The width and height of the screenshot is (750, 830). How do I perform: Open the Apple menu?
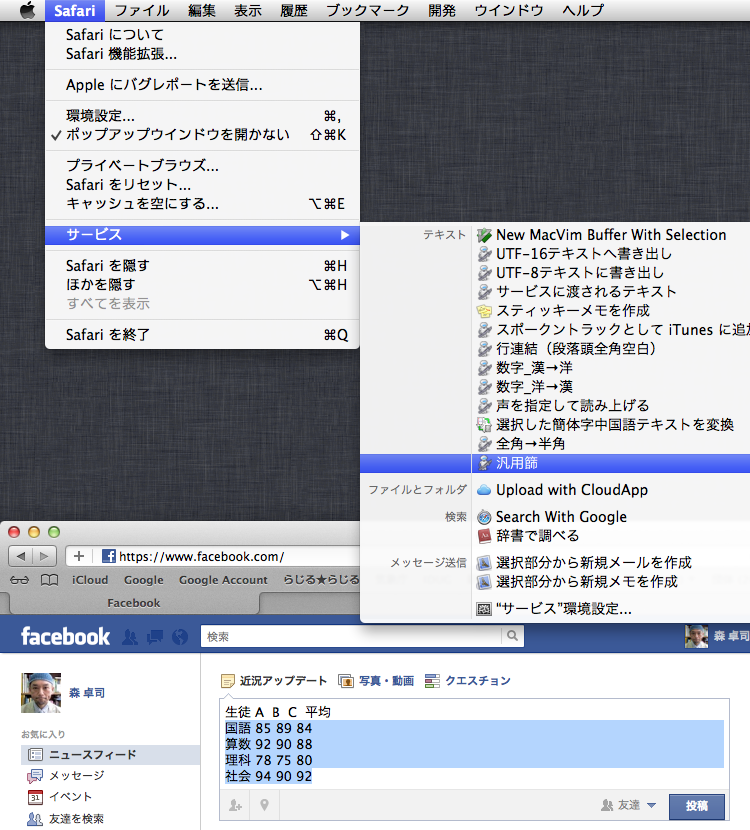[x=27, y=10]
